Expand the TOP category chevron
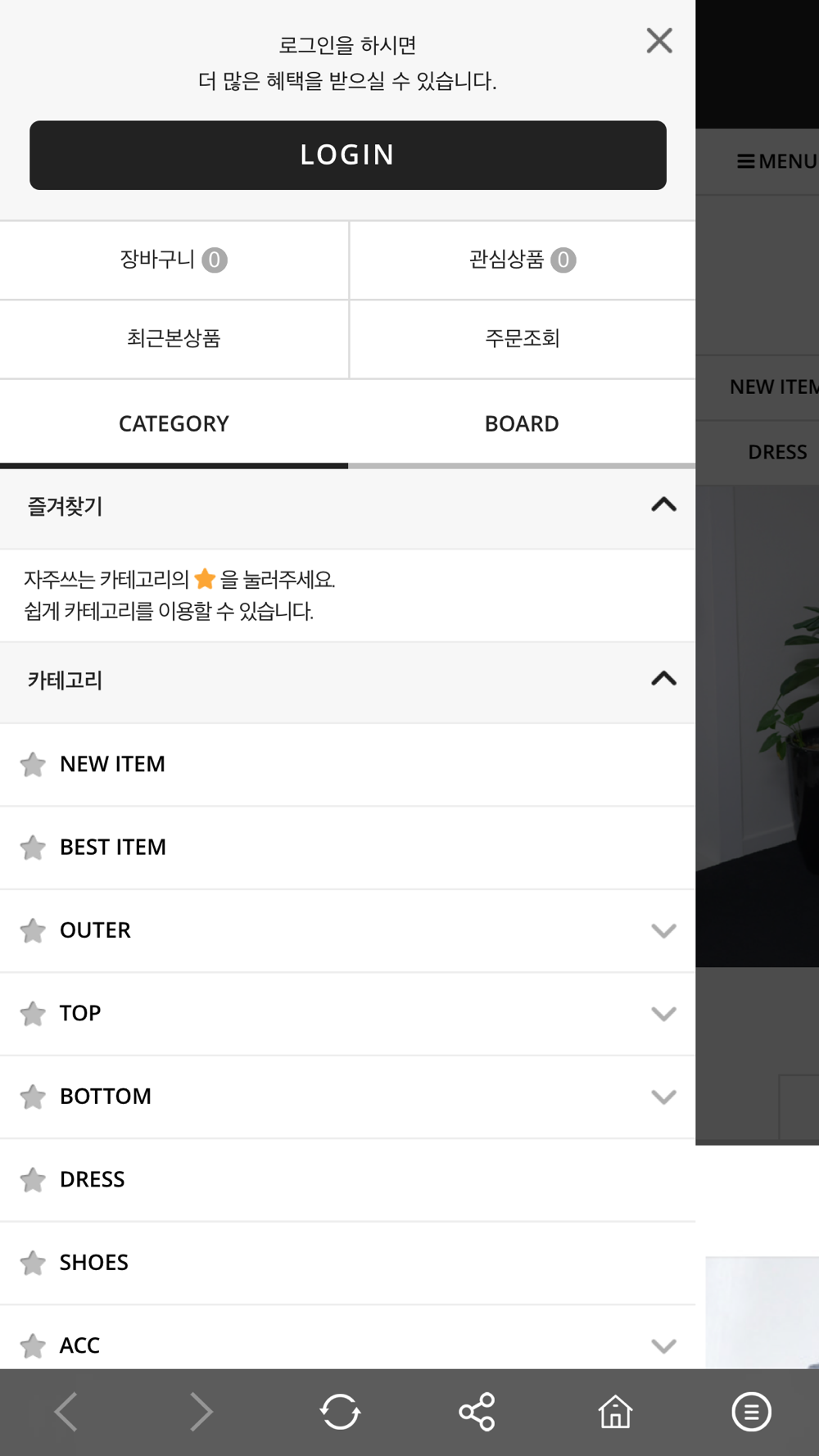The width and height of the screenshot is (819, 1456). click(663, 1014)
